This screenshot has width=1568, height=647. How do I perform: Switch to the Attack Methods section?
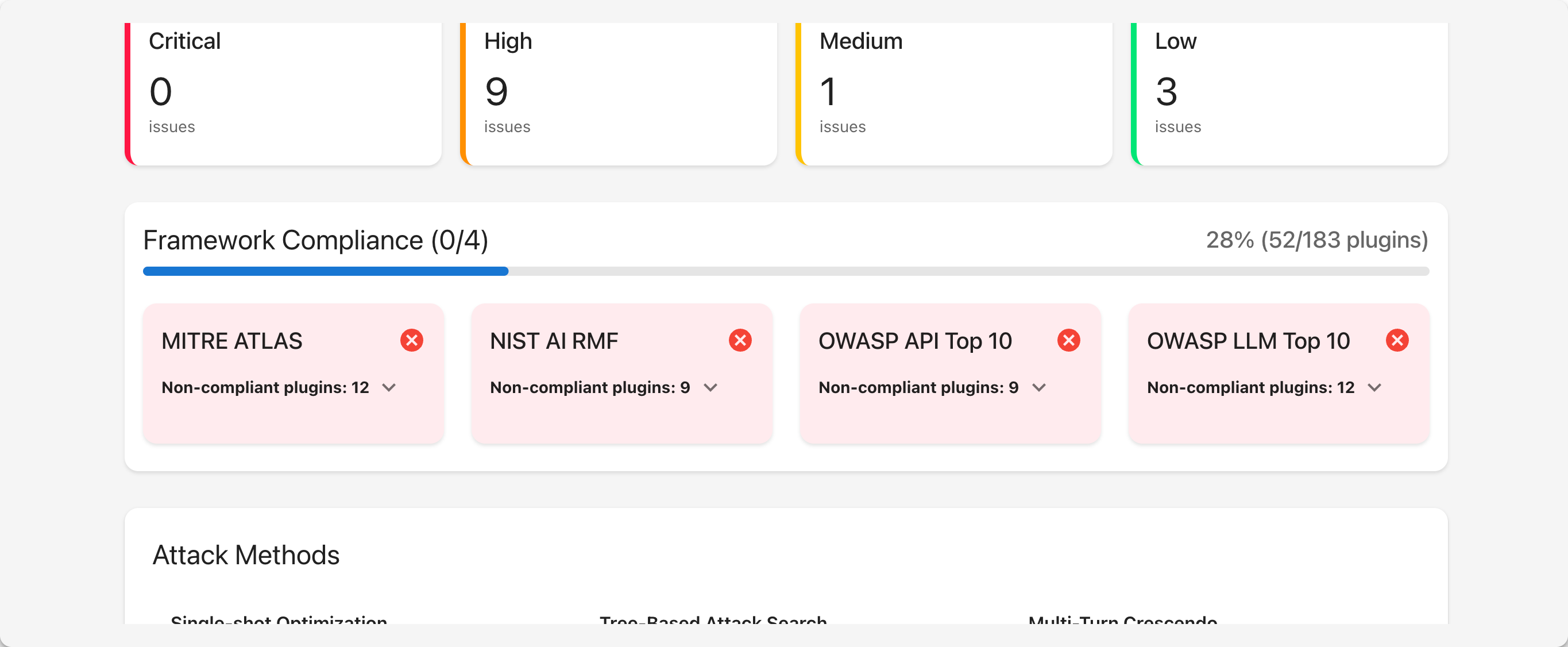coord(246,554)
